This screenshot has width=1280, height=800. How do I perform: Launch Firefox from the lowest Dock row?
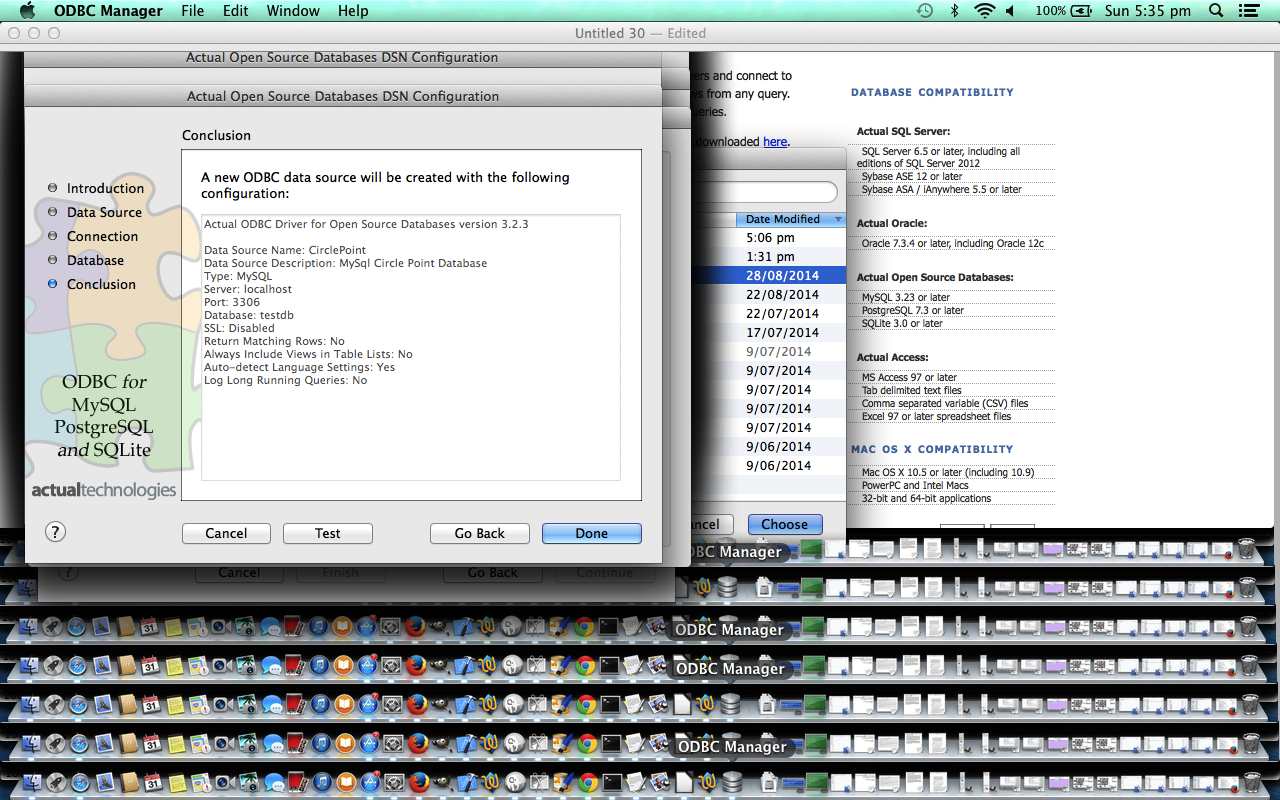coord(419,782)
